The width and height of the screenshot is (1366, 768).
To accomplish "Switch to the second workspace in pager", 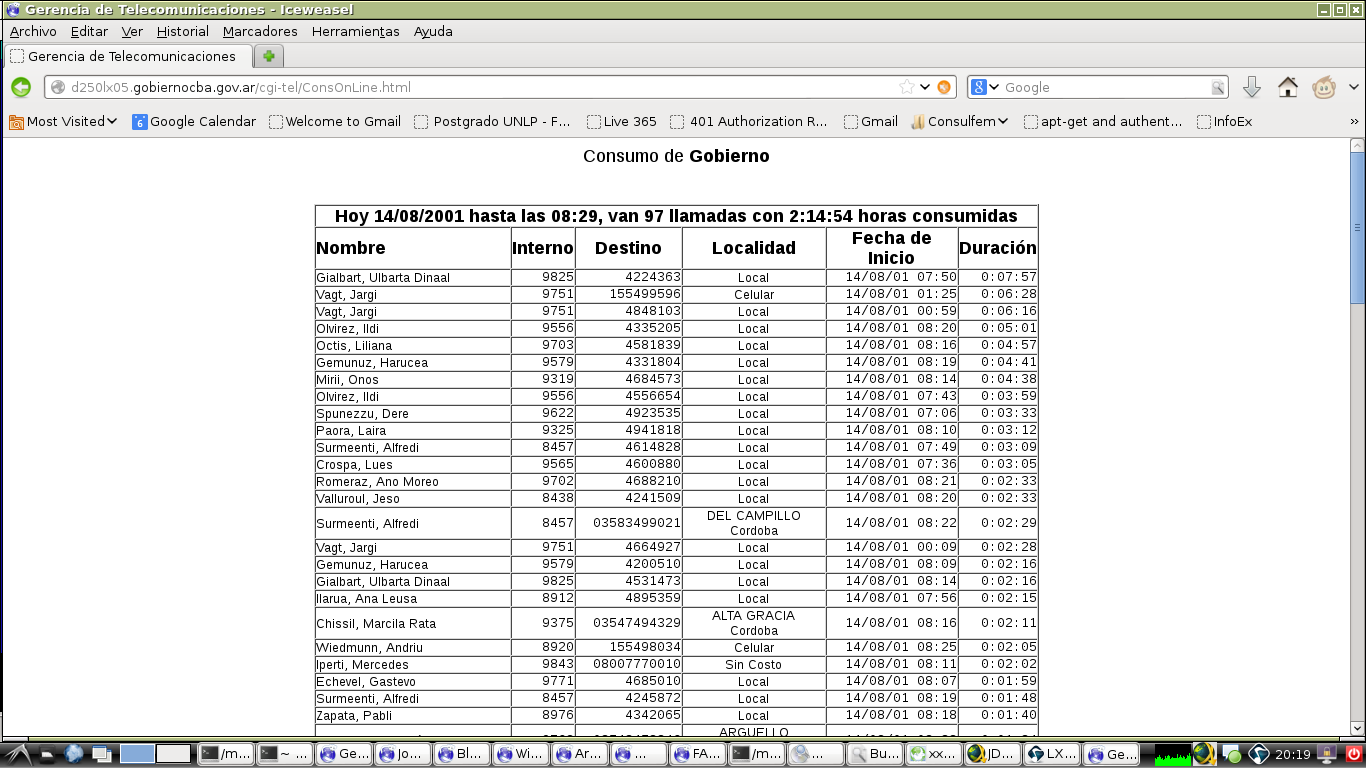I will 173,754.
